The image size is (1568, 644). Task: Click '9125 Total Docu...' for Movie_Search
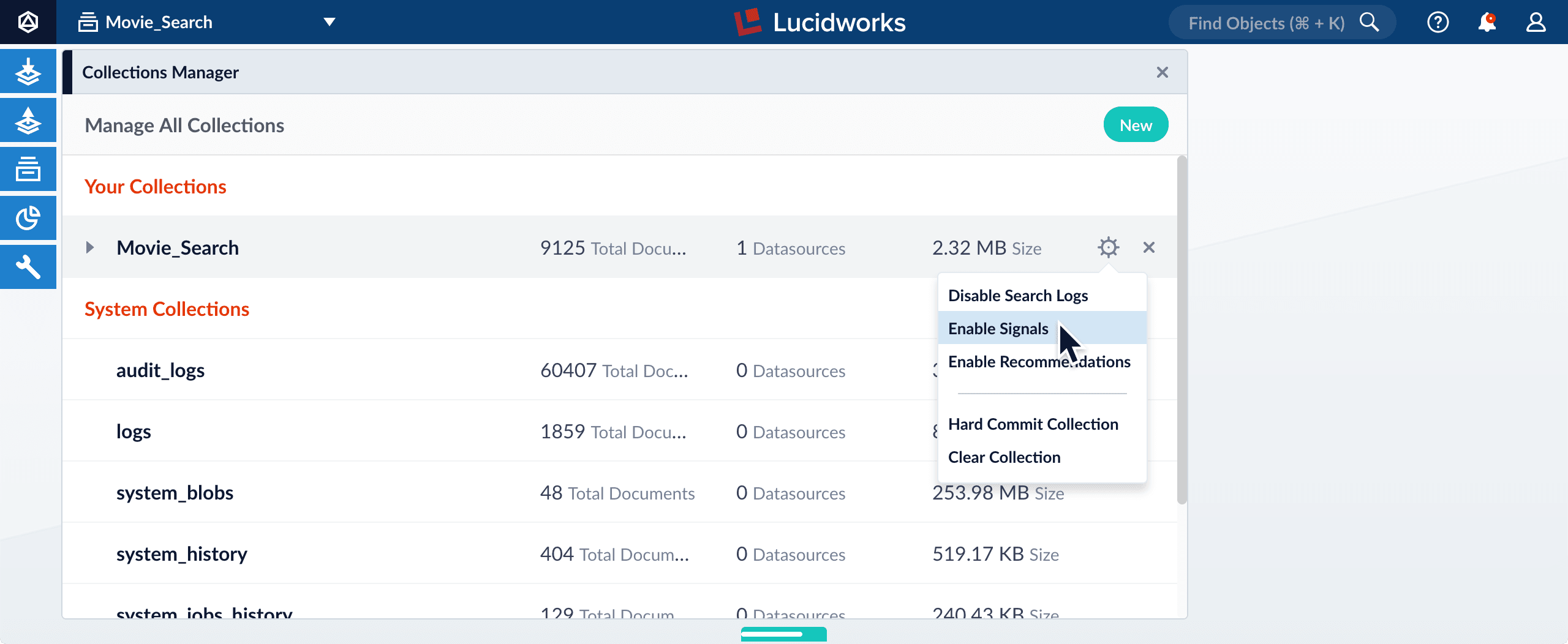[x=613, y=248]
